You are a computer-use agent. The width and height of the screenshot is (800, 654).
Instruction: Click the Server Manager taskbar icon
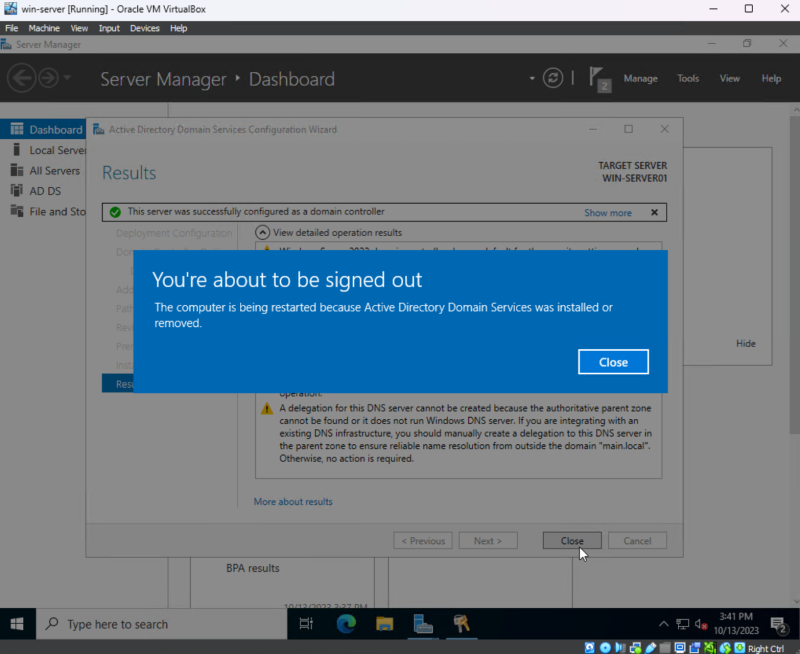(x=423, y=624)
